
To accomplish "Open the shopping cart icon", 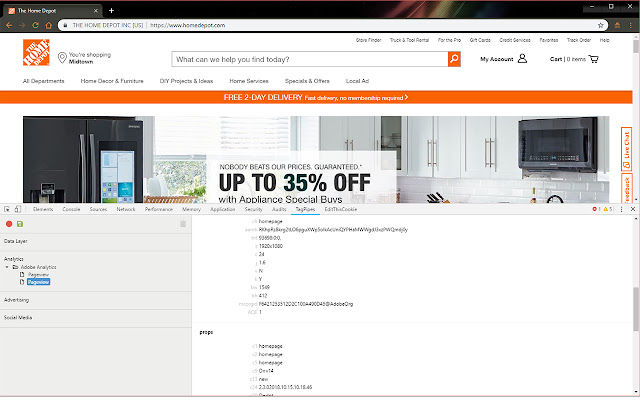I will pos(593,59).
